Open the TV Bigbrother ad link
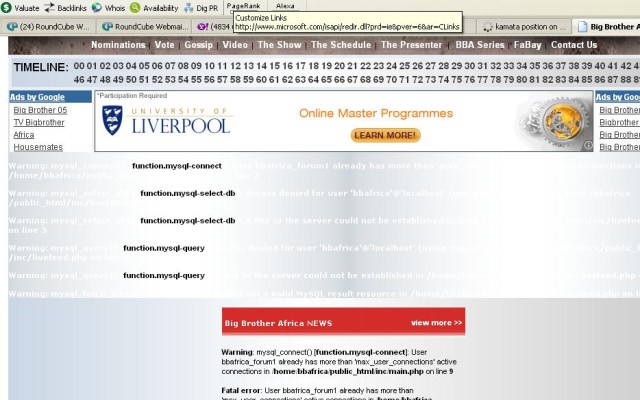640x400 pixels. tap(39, 122)
